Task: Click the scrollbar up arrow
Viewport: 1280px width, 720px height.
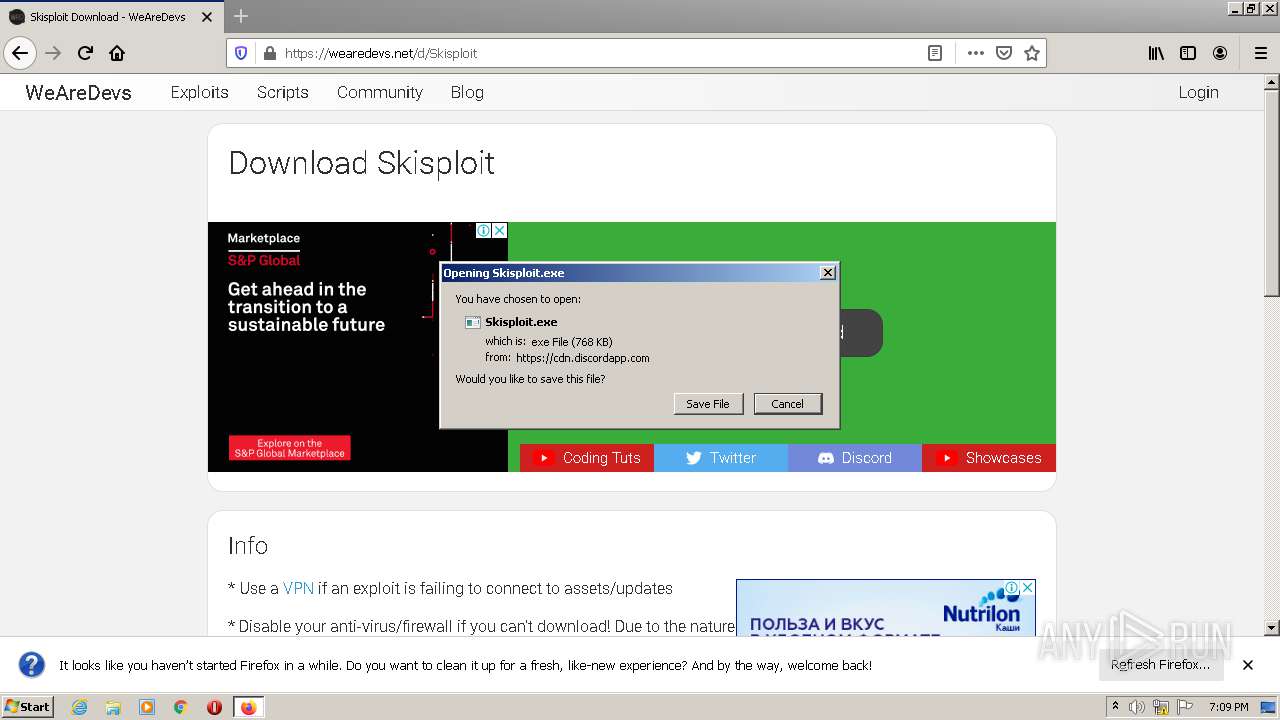Action: tap(1271, 82)
